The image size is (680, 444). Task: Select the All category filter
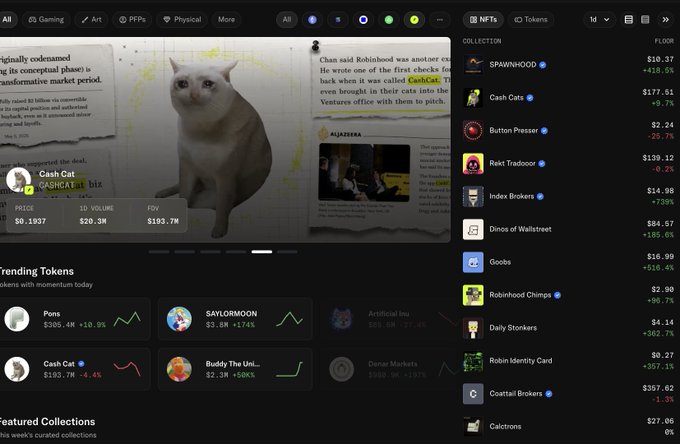[7, 20]
